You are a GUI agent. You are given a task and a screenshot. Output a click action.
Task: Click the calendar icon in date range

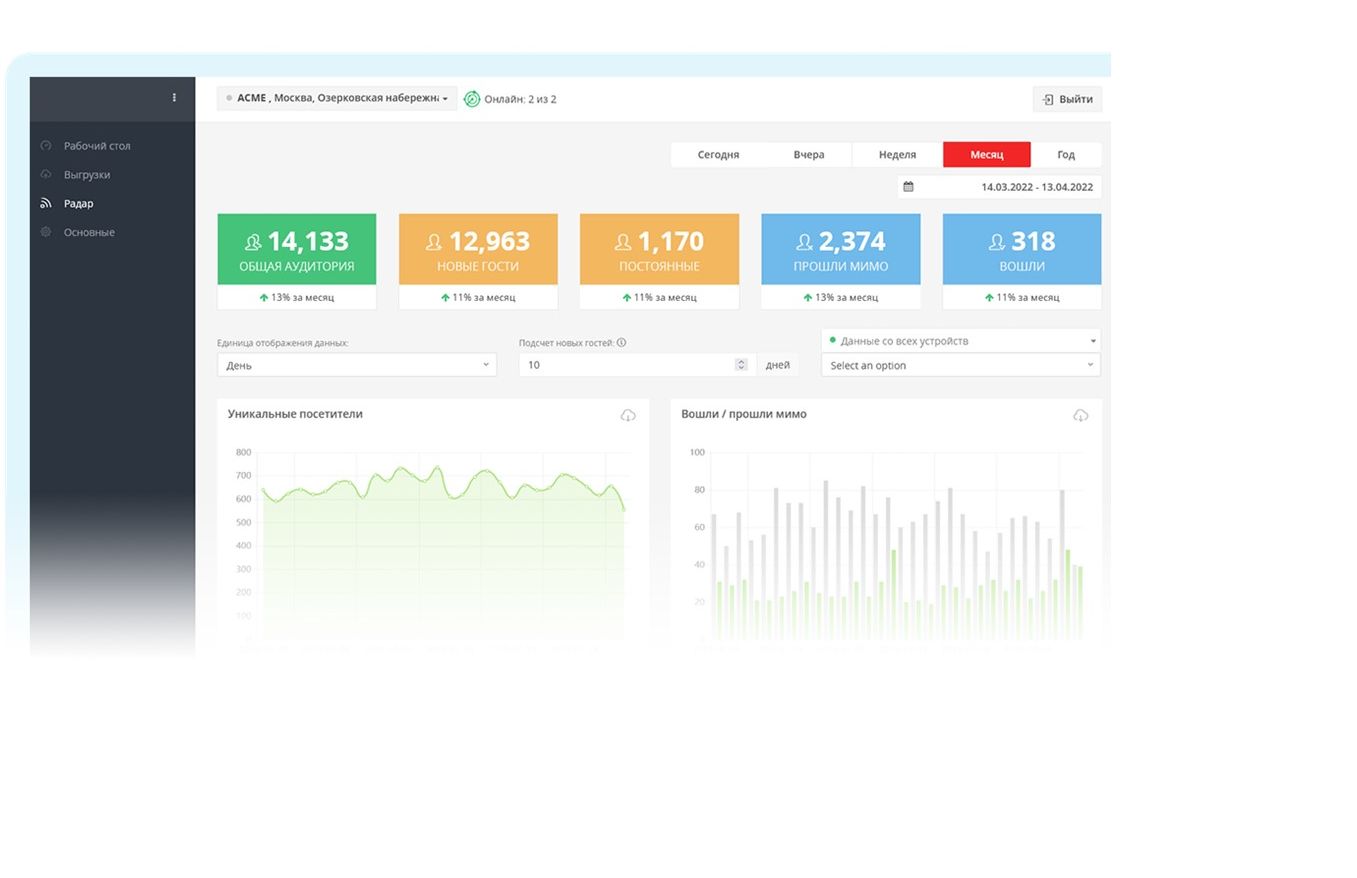coord(908,186)
